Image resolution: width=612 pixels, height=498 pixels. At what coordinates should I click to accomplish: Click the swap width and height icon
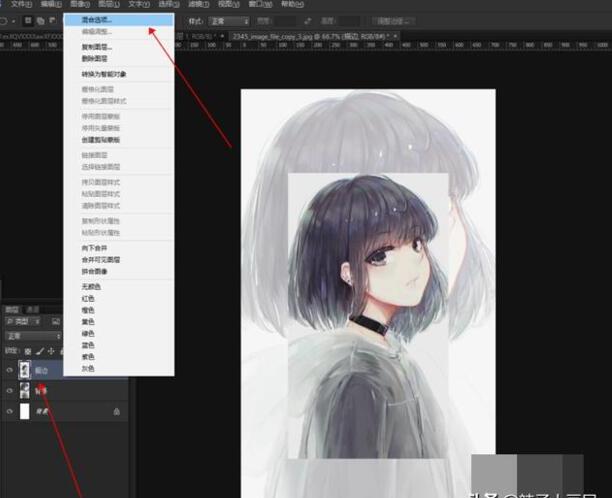coord(308,21)
